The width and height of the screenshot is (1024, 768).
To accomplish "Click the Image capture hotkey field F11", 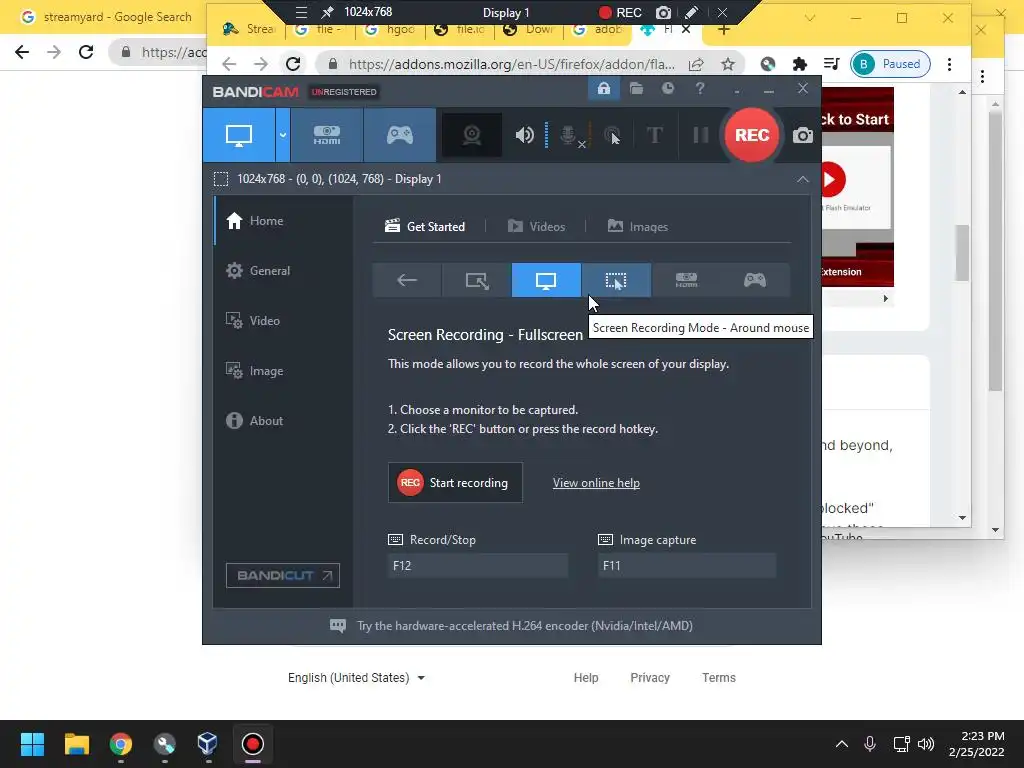I will [x=687, y=566].
